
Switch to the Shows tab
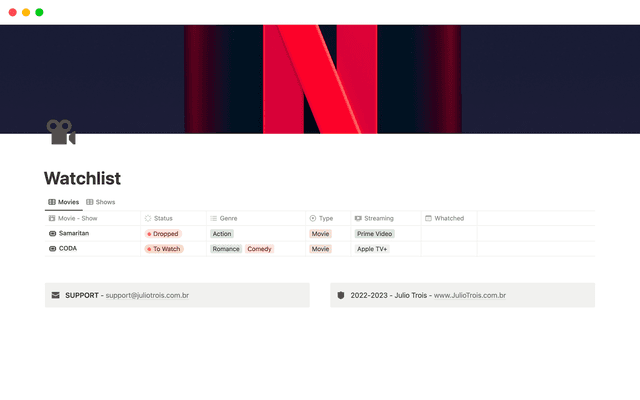(x=100, y=202)
